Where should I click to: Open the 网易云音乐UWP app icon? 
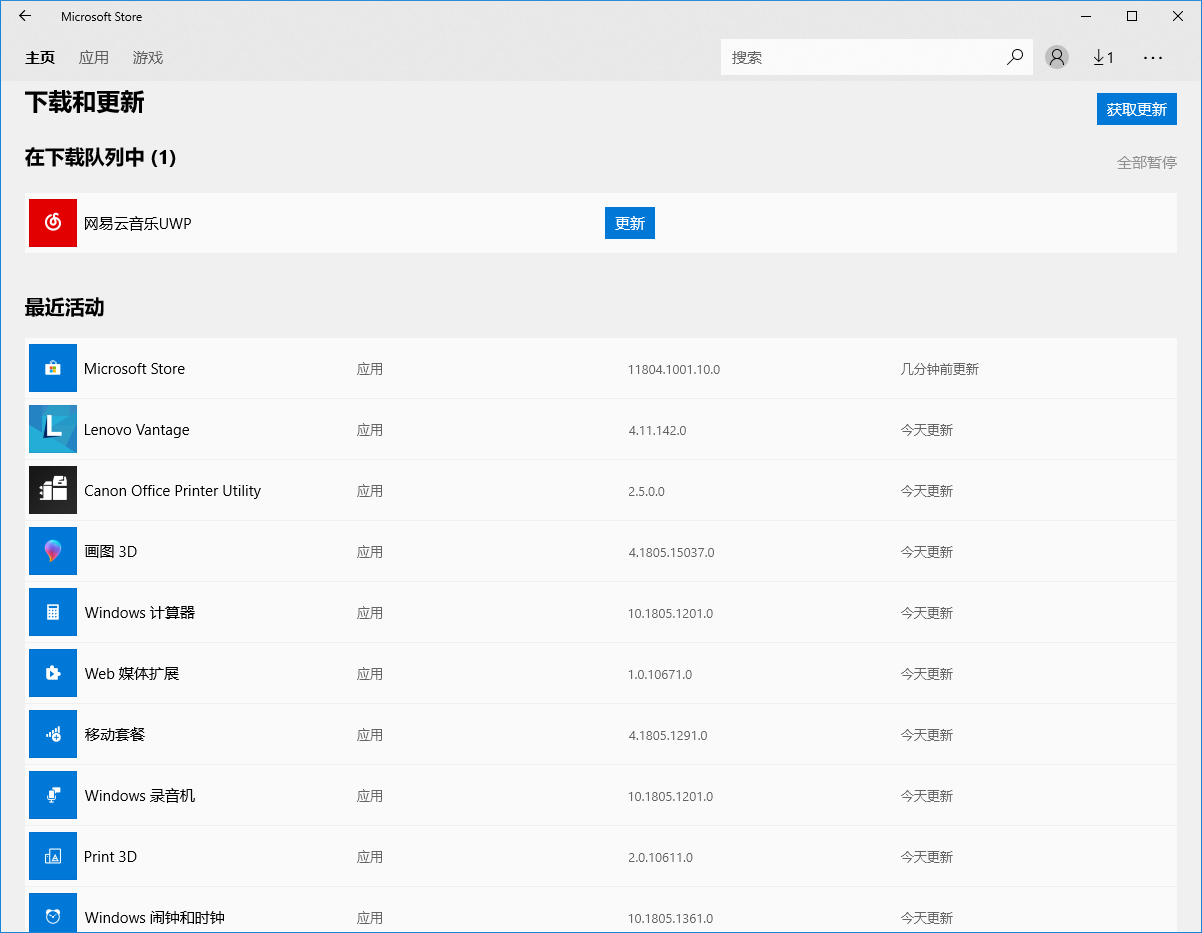tap(53, 223)
